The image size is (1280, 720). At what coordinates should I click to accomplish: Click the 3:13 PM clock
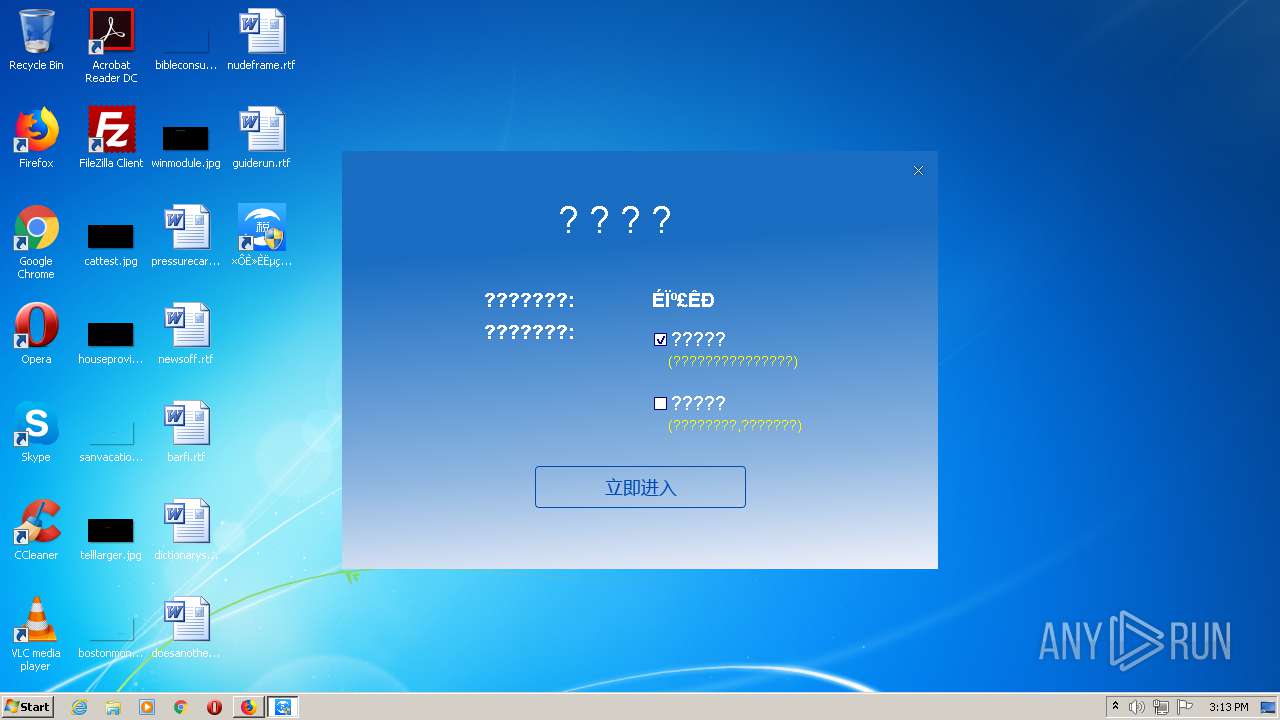(x=1228, y=707)
